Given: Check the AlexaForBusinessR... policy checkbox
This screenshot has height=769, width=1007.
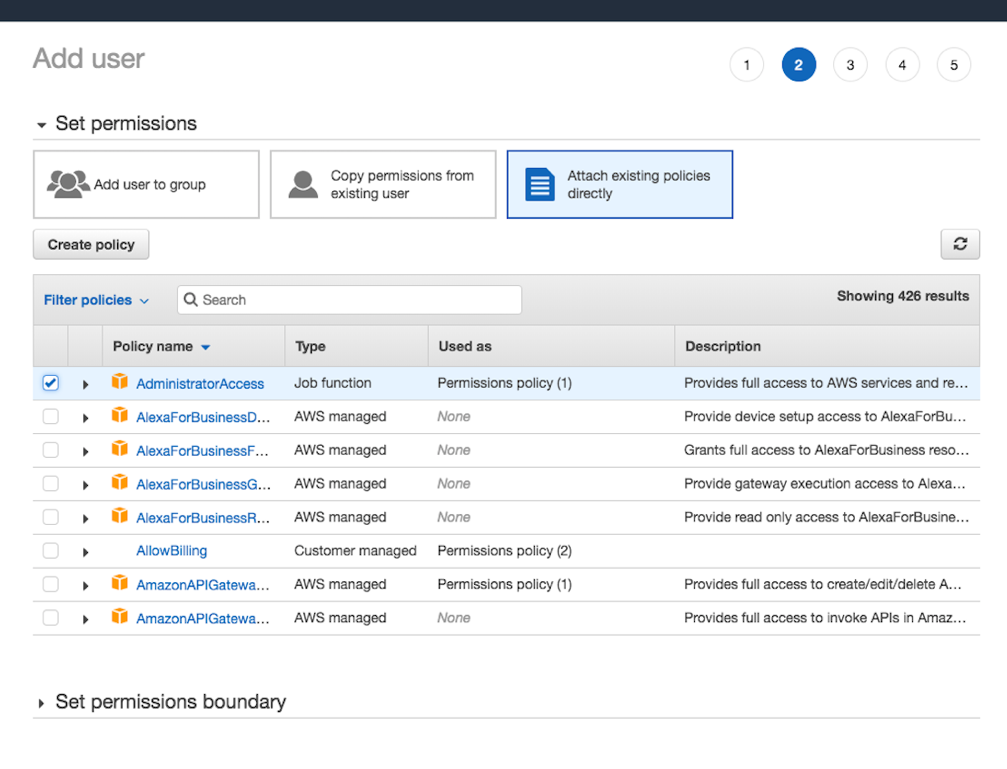Looking at the screenshot, I should point(51,517).
